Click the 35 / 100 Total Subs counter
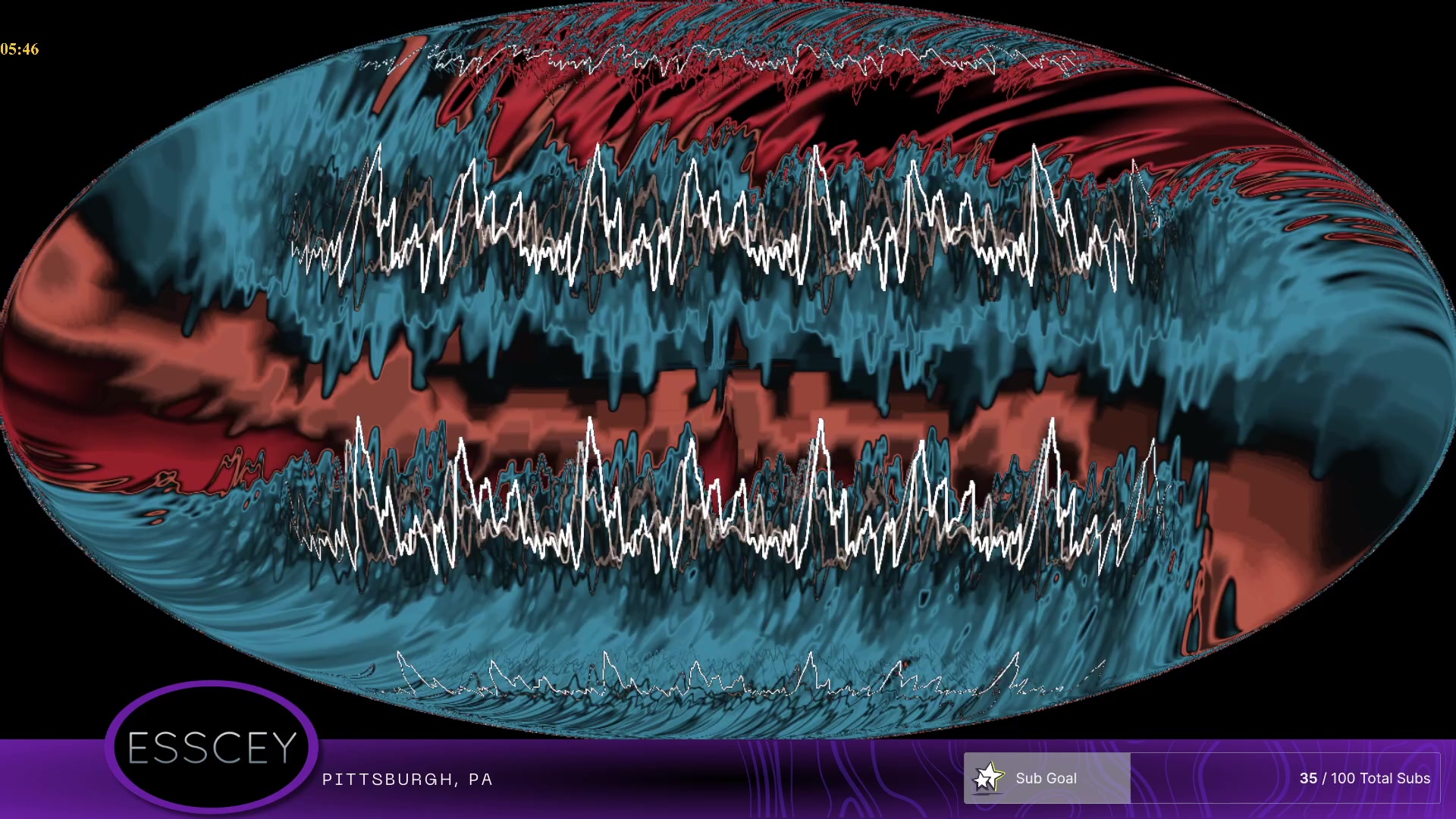The width and height of the screenshot is (1456, 819). tap(1364, 778)
